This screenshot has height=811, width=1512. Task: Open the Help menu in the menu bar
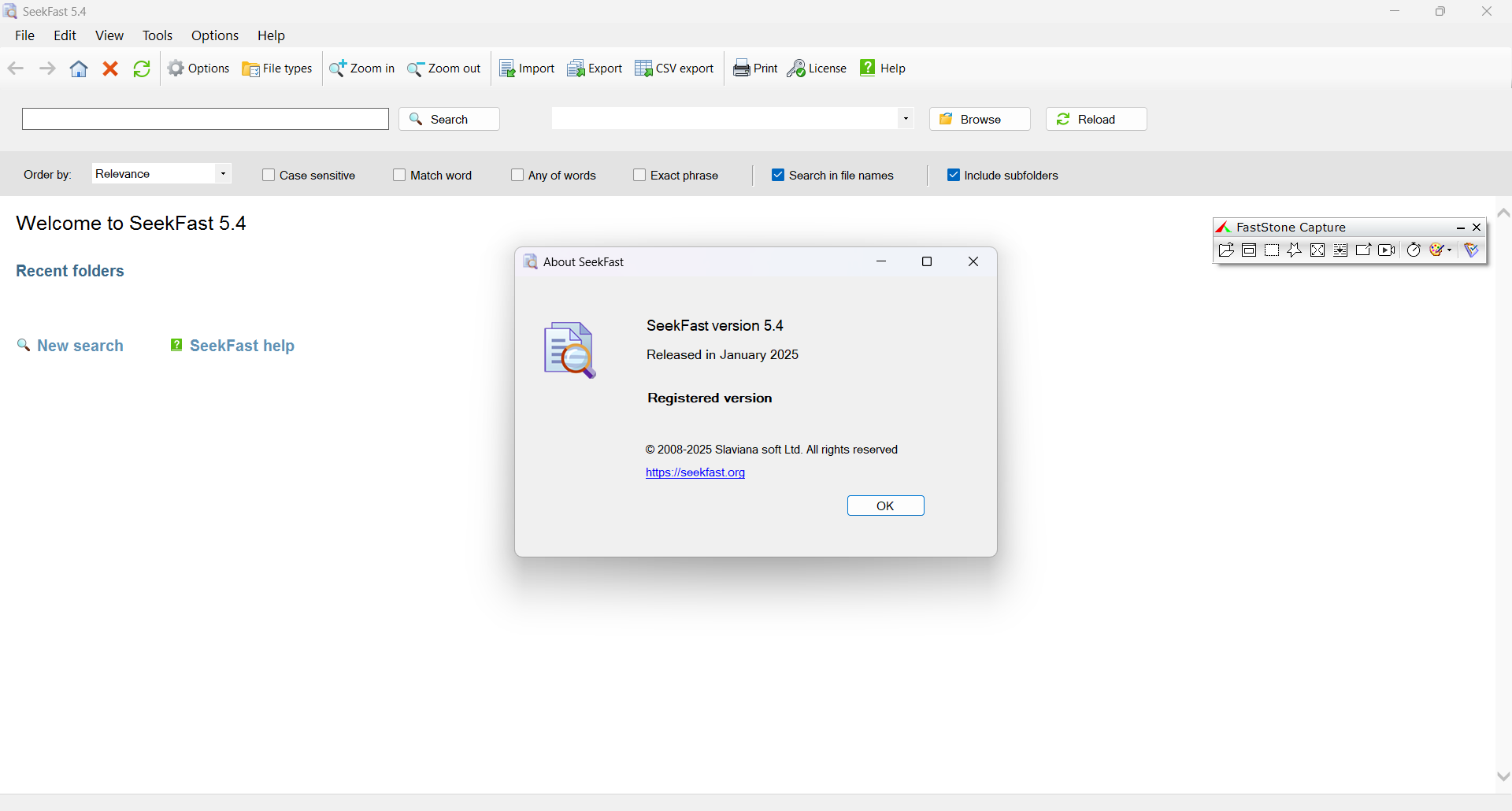271,35
